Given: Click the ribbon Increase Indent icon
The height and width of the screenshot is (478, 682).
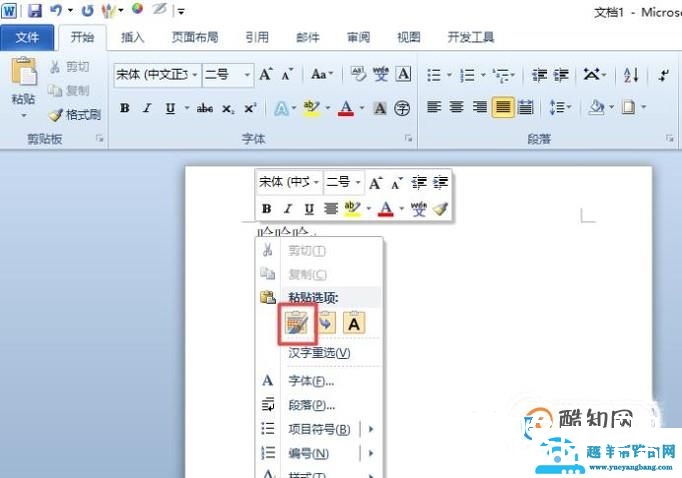Looking at the screenshot, I should (x=561, y=75).
